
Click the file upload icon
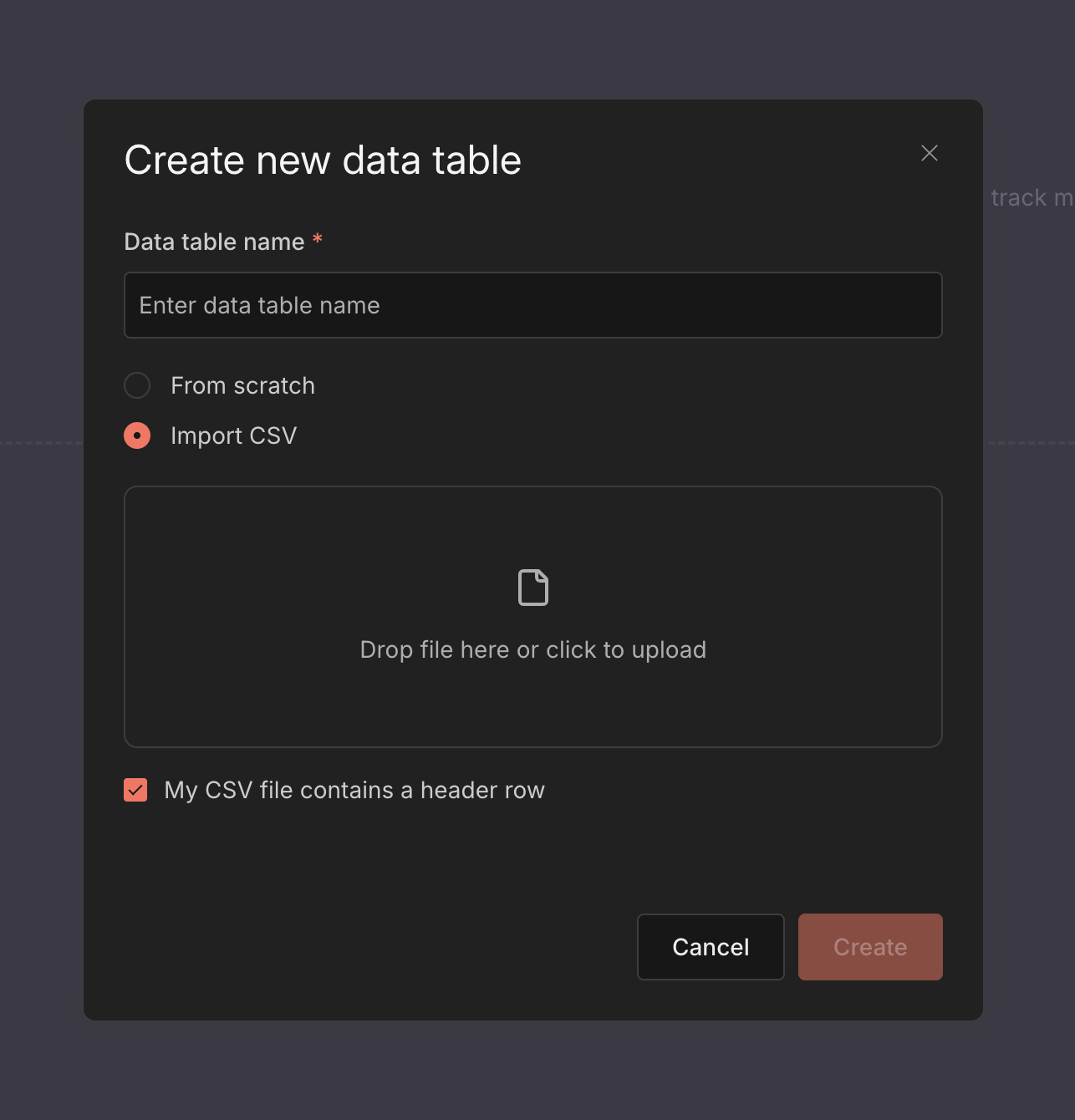point(533,588)
